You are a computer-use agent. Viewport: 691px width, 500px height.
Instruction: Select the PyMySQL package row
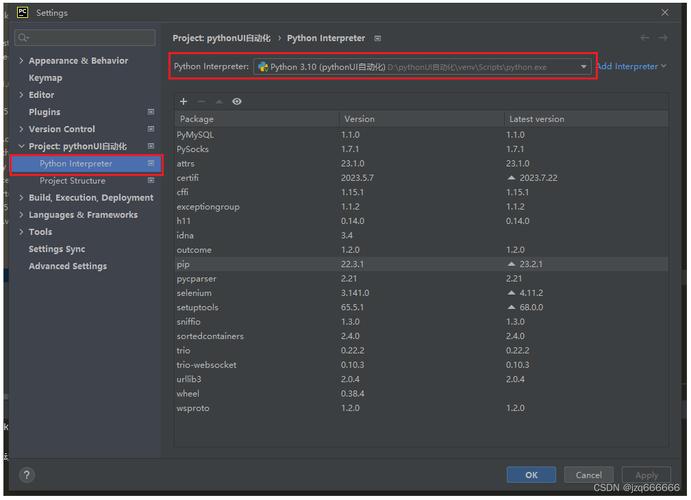421,135
